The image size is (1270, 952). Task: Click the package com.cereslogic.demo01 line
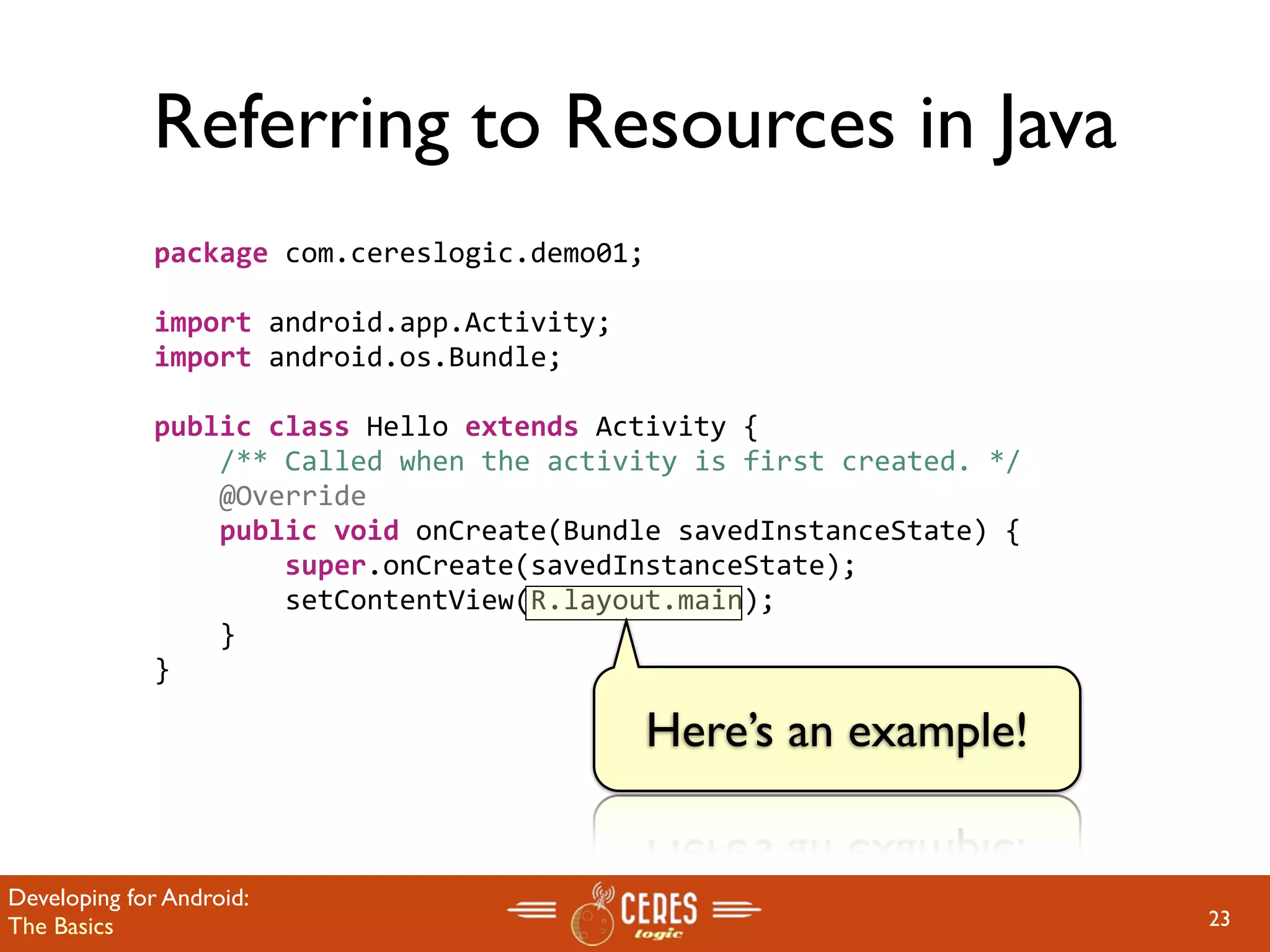398,253
